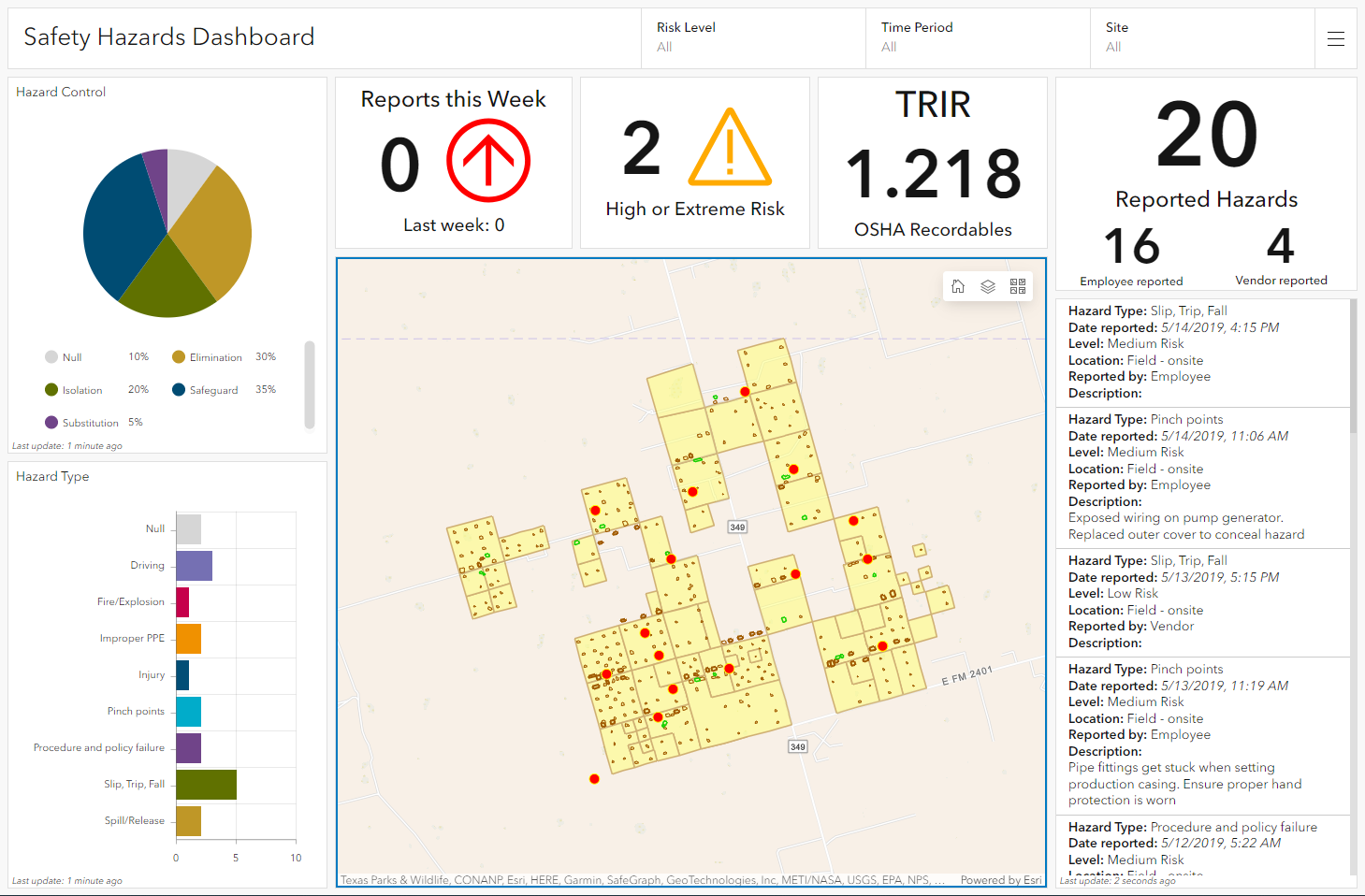Click the map Home default extent icon
Screen dimensions: 1365x896
[x=958, y=286]
